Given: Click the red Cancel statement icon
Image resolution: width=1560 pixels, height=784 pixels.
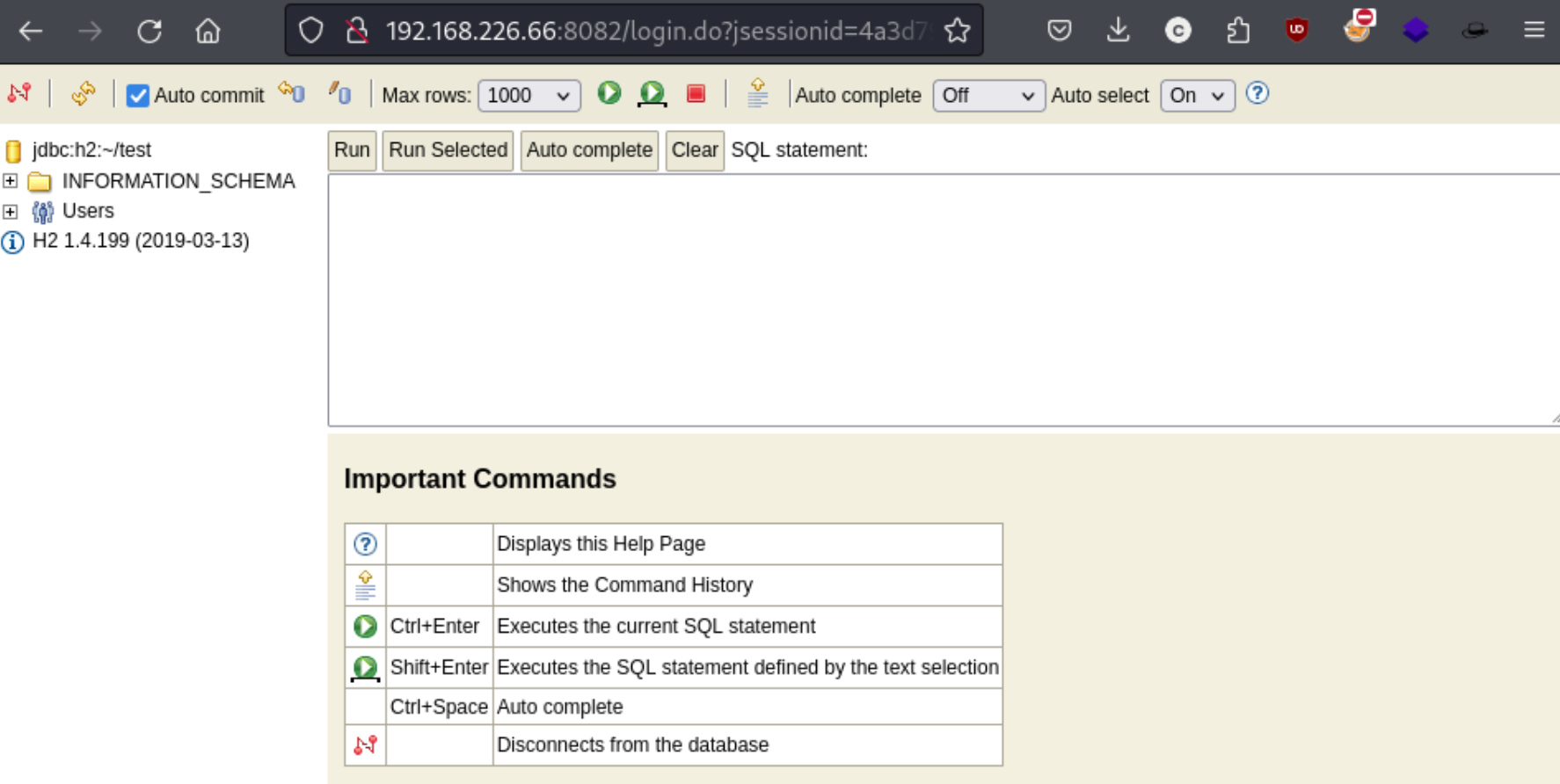Looking at the screenshot, I should [696, 93].
